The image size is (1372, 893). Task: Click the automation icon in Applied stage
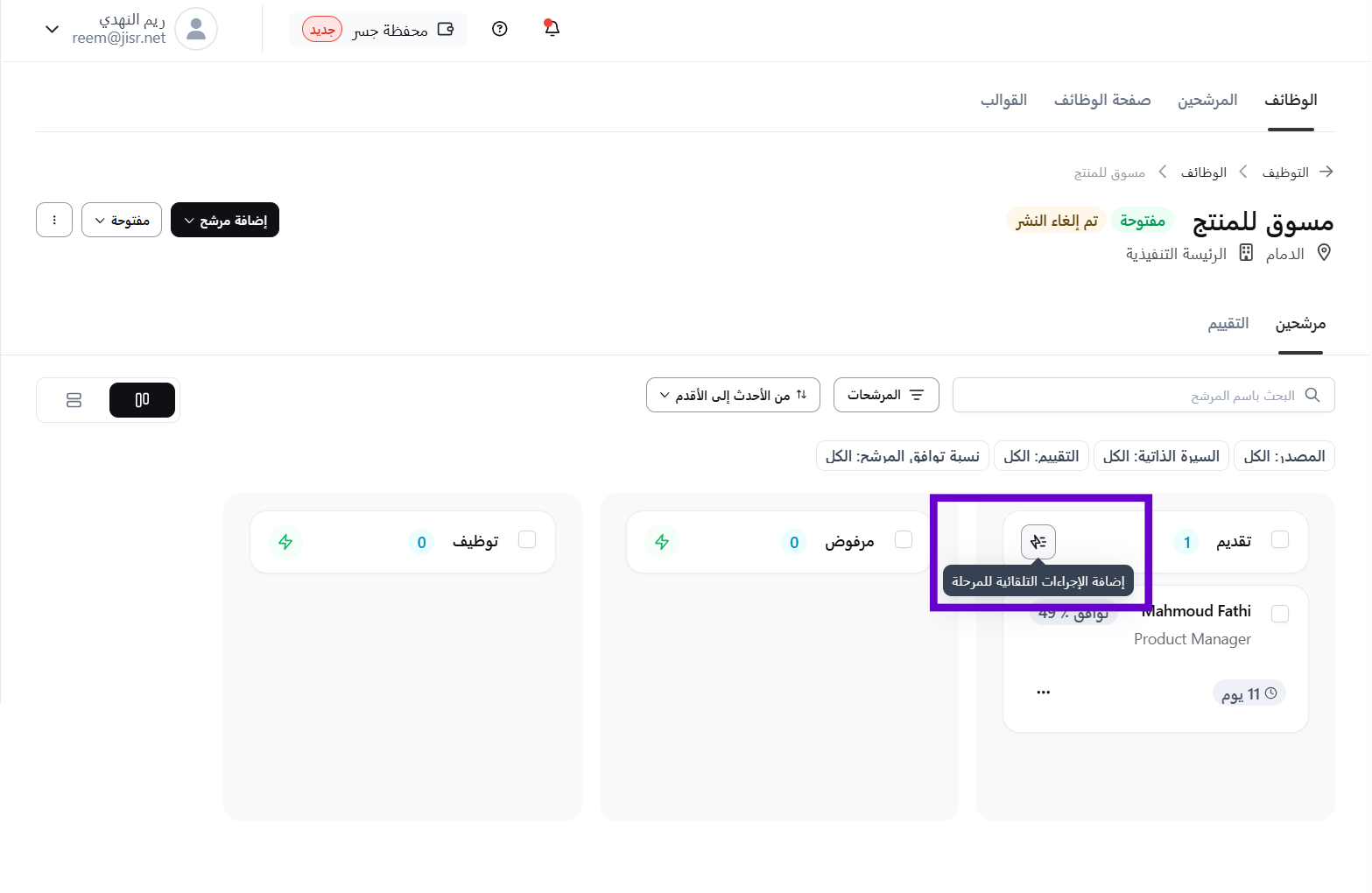click(1038, 542)
